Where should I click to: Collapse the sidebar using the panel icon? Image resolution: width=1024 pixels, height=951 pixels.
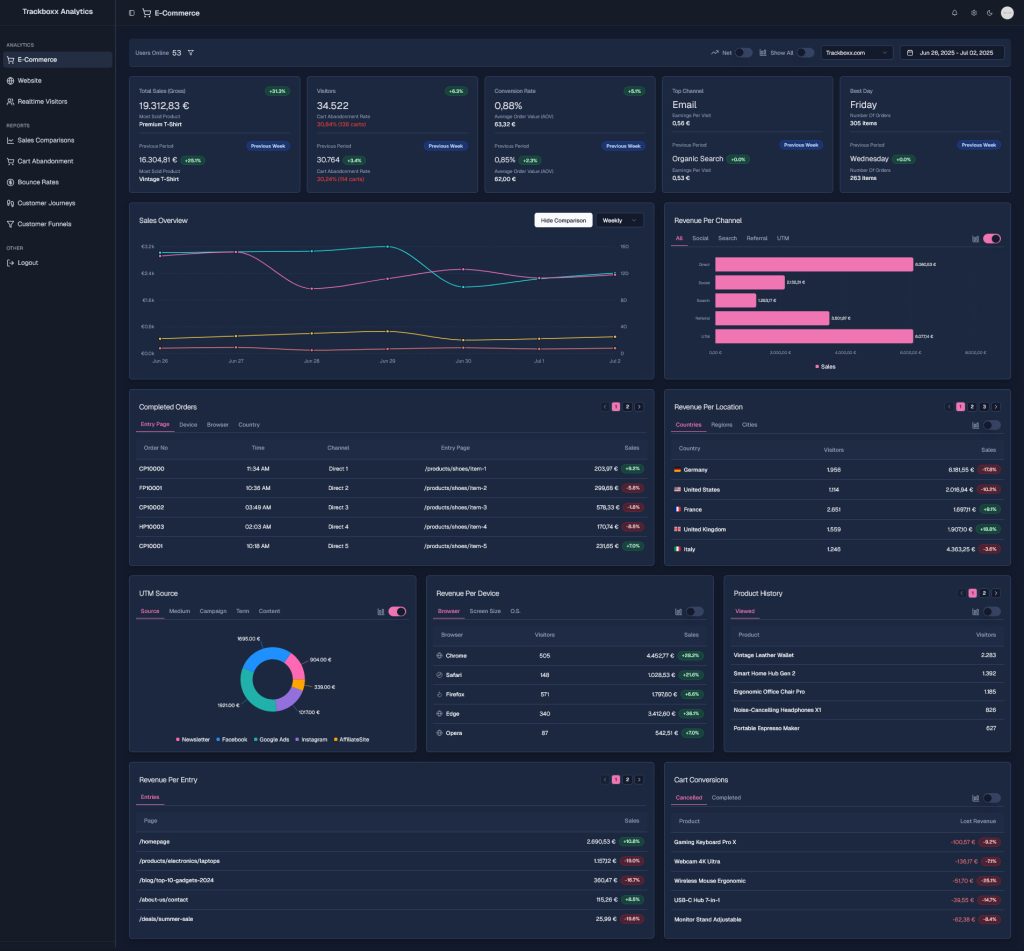click(x=130, y=13)
